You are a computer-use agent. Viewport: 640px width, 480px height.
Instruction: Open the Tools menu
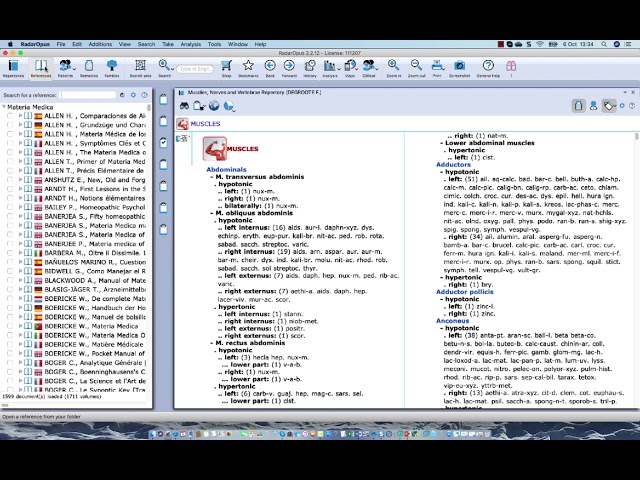[214, 44]
